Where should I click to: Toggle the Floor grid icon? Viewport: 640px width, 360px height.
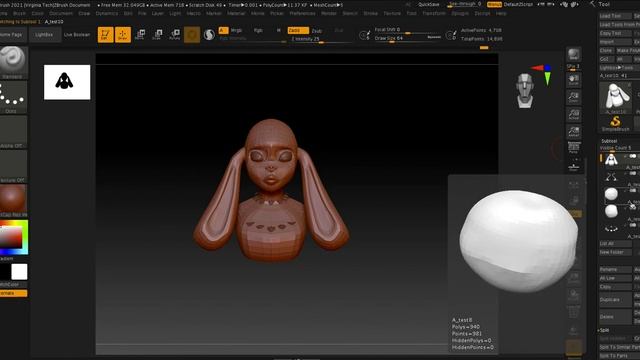point(573,167)
